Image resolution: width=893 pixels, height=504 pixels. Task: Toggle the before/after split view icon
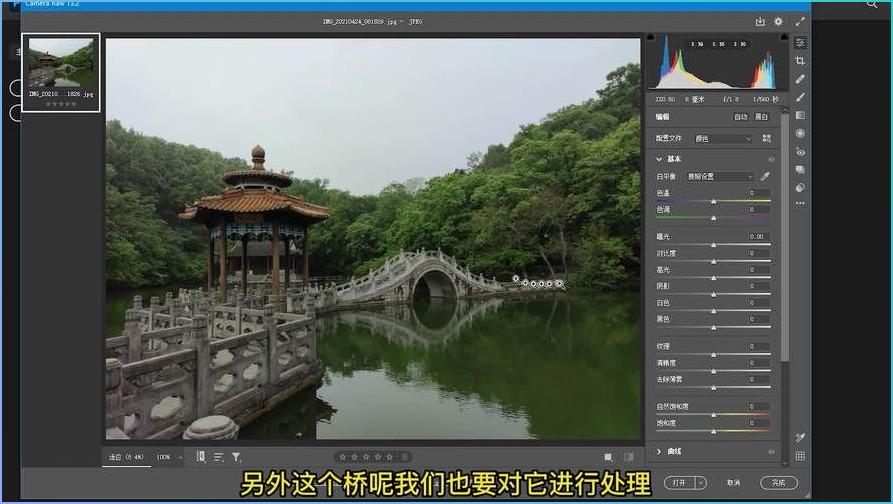pyautogui.click(x=629, y=457)
